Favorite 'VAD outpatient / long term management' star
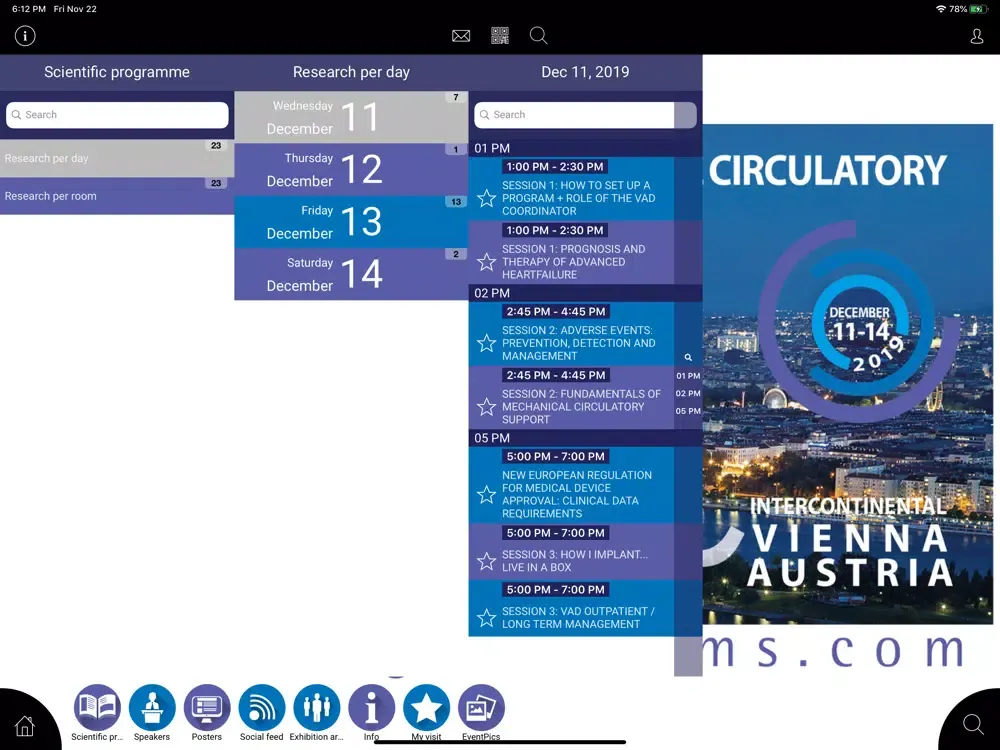The image size is (1000, 750). [487, 617]
